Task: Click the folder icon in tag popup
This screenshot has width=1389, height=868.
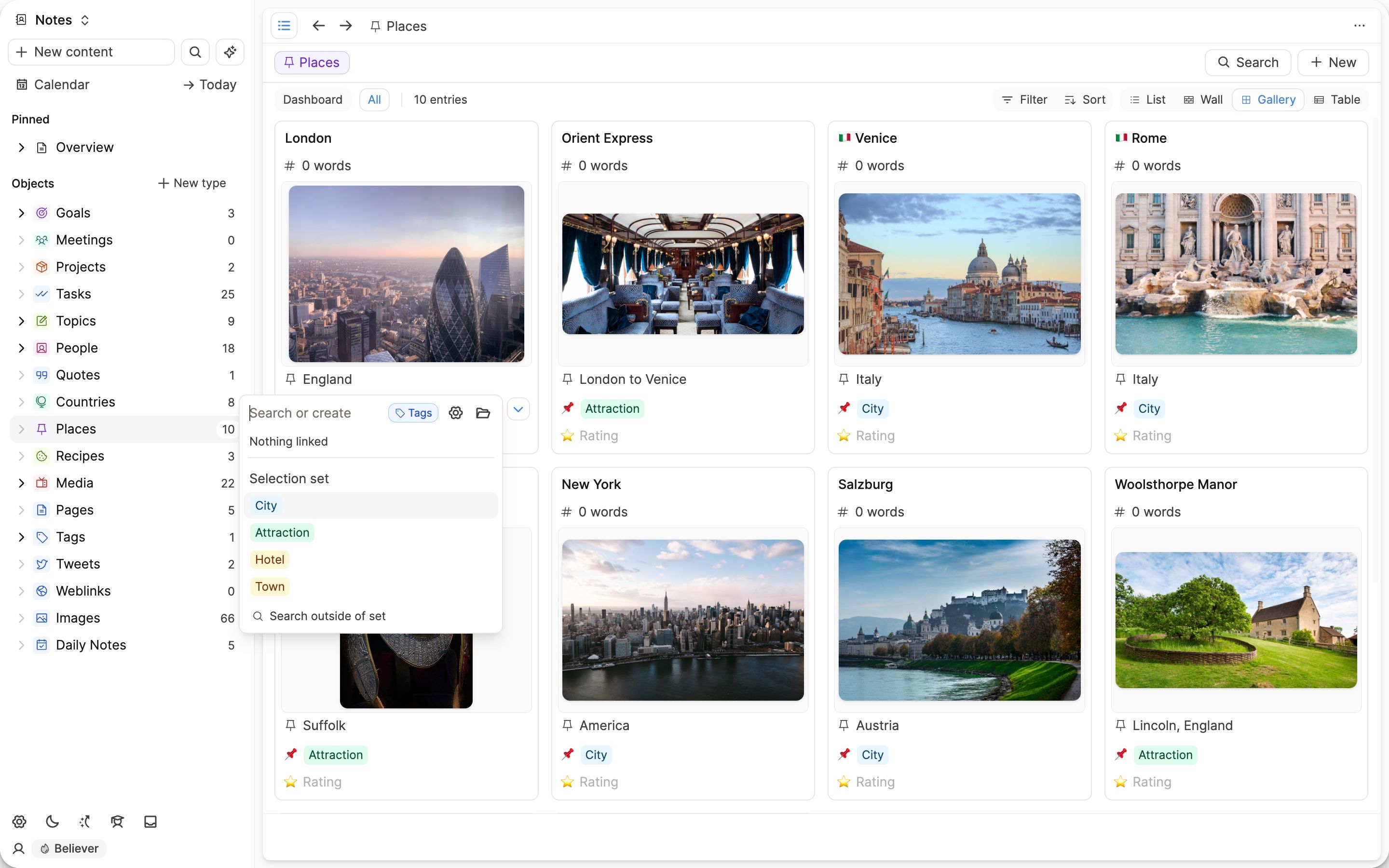Action: 483,413
